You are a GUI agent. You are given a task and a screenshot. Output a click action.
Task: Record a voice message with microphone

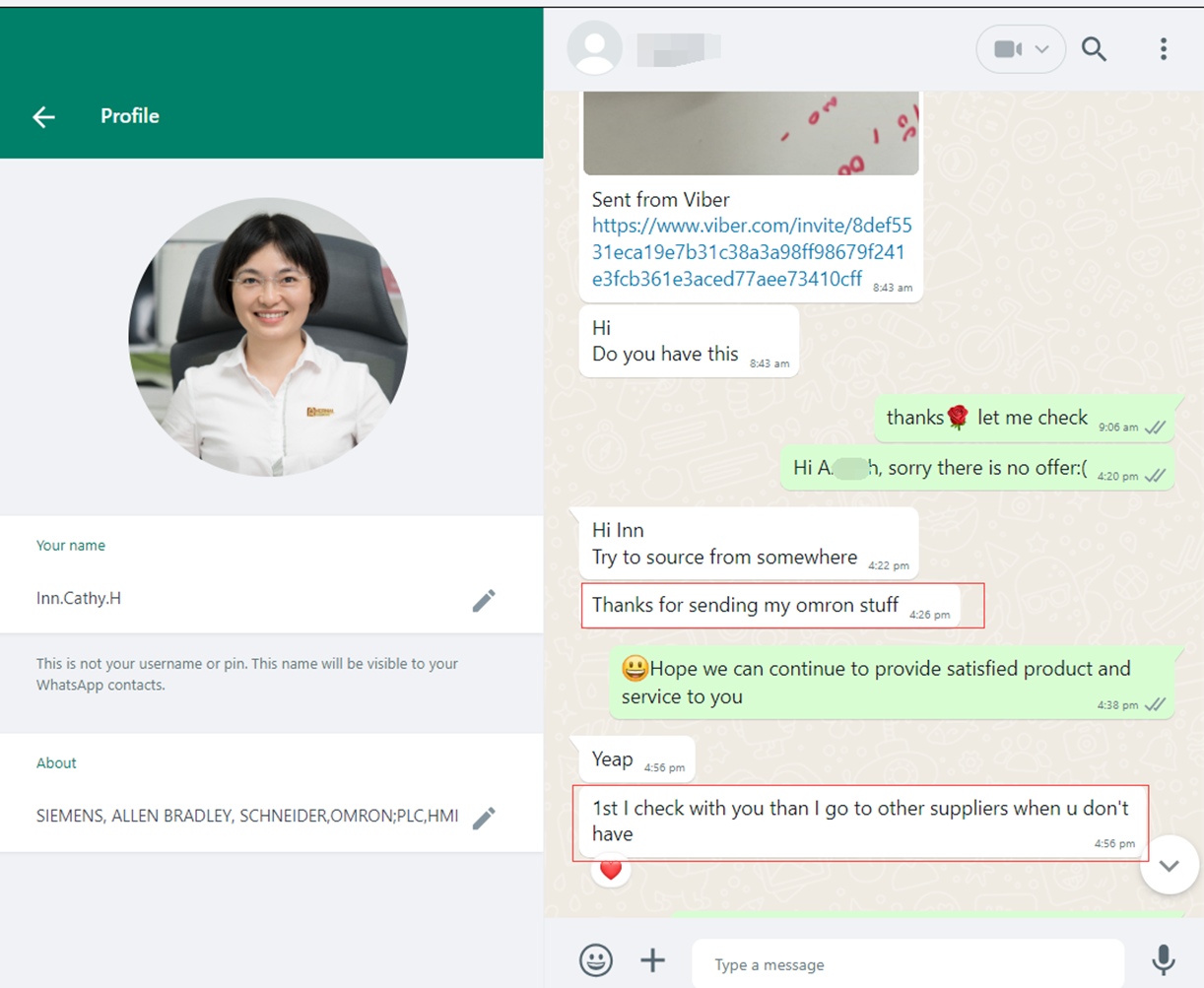pos(1163,959)
